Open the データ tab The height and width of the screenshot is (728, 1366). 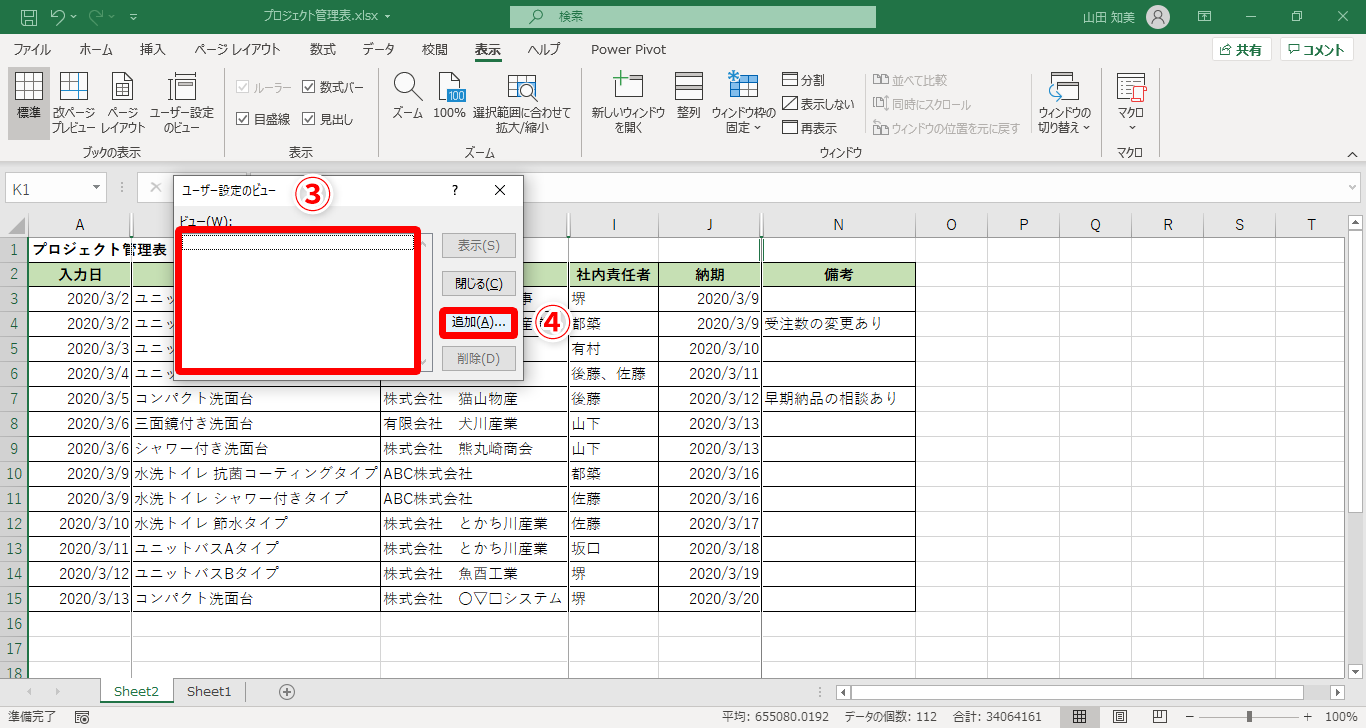point(379,49)
